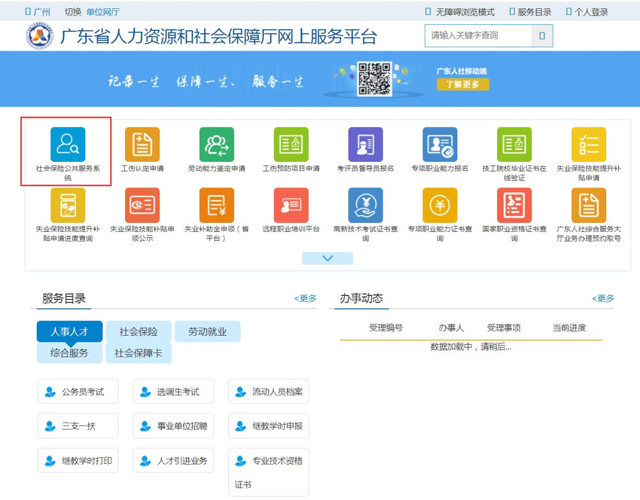Click the 专项职业能力报名 icon
Viewport: 640px width, 500px height.
pos(439,145)
